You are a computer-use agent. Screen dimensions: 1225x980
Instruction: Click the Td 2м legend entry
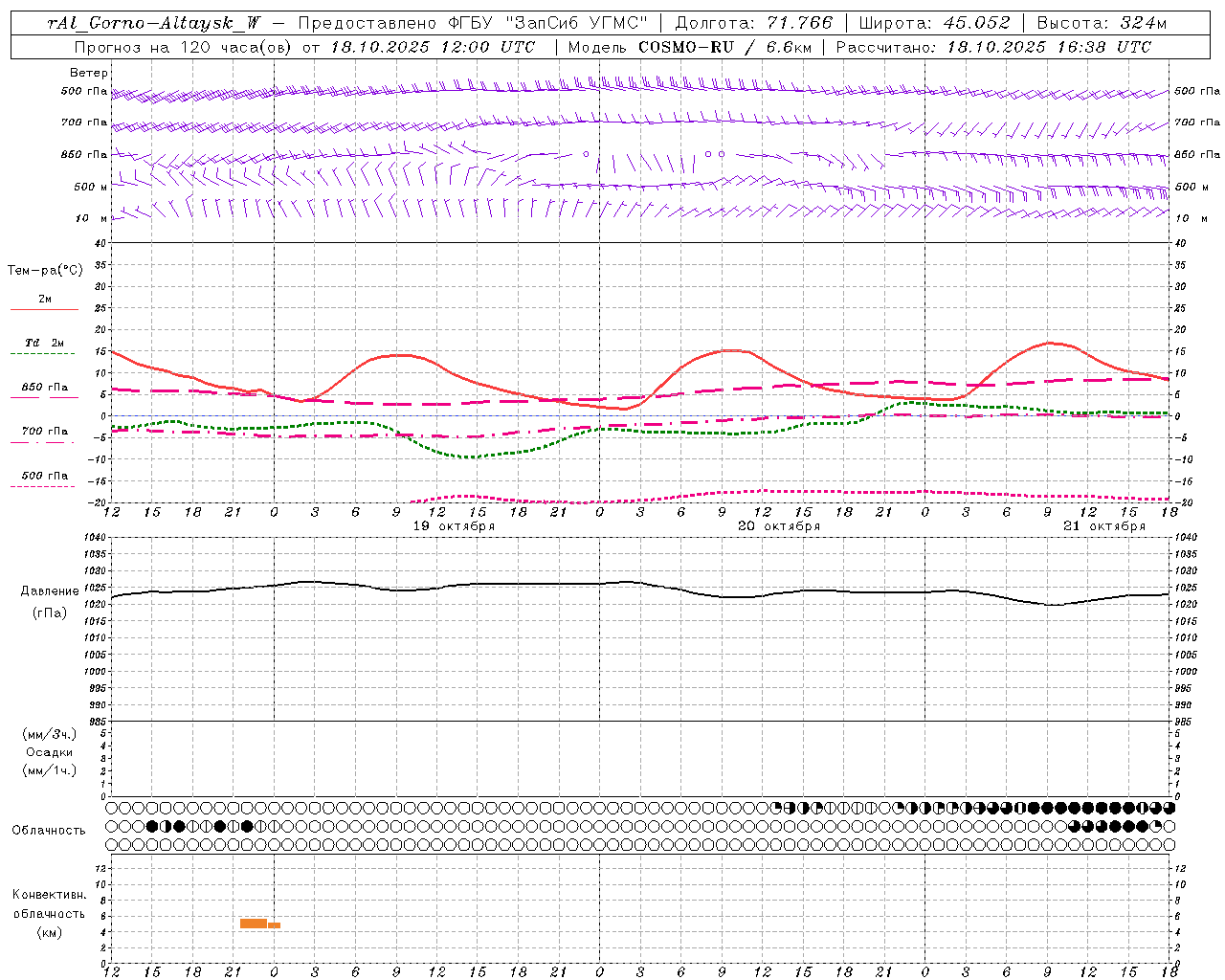tap(45, 343)
